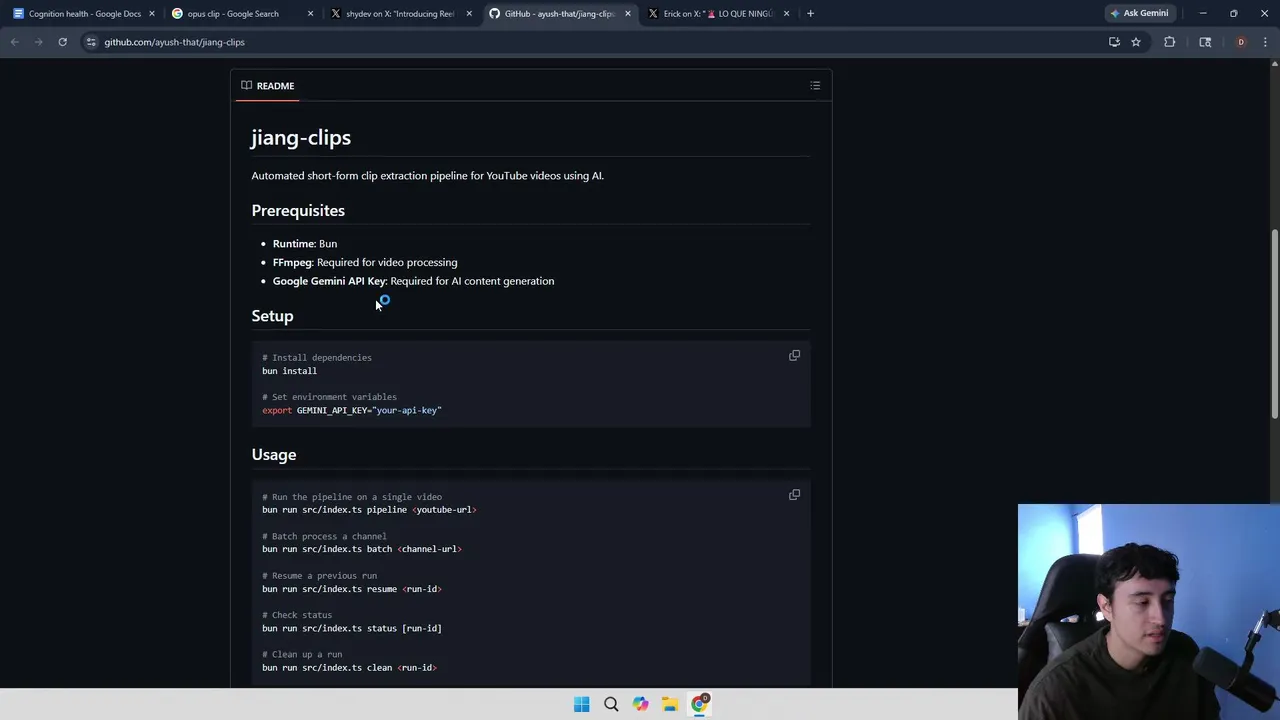
Task: Click the clean <run-id> command
Action: coord(349,668)
